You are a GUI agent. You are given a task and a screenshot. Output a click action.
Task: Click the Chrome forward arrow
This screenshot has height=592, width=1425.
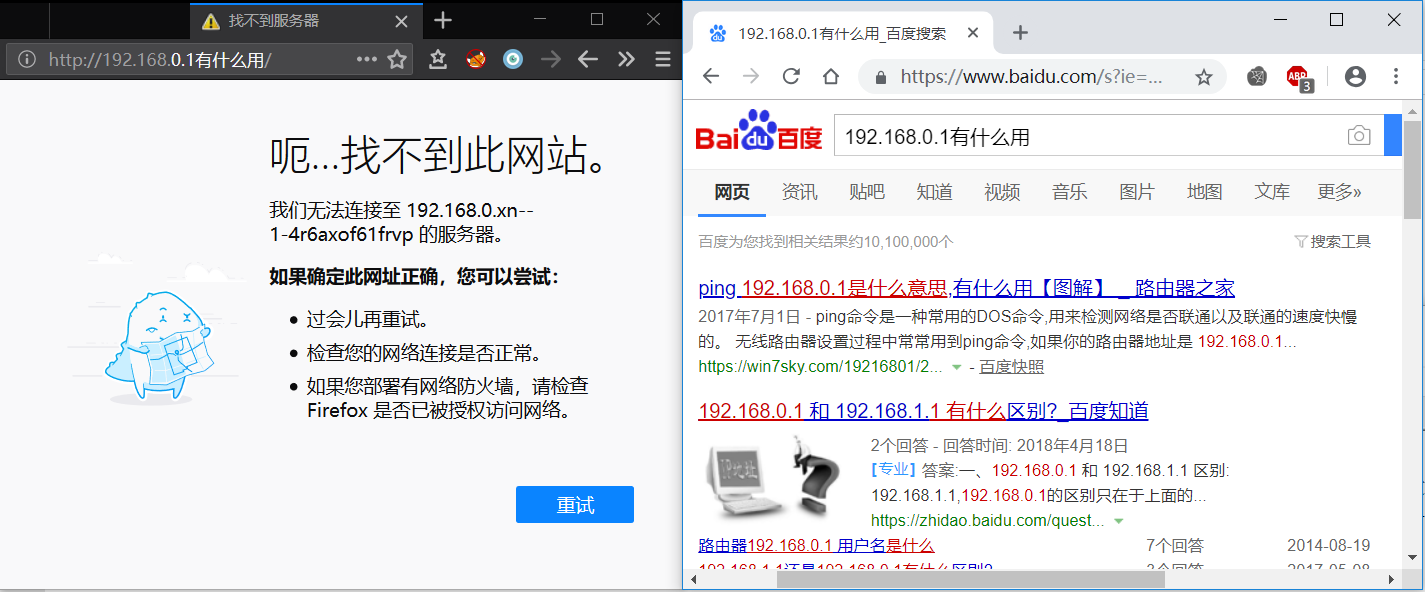[751, 77]
